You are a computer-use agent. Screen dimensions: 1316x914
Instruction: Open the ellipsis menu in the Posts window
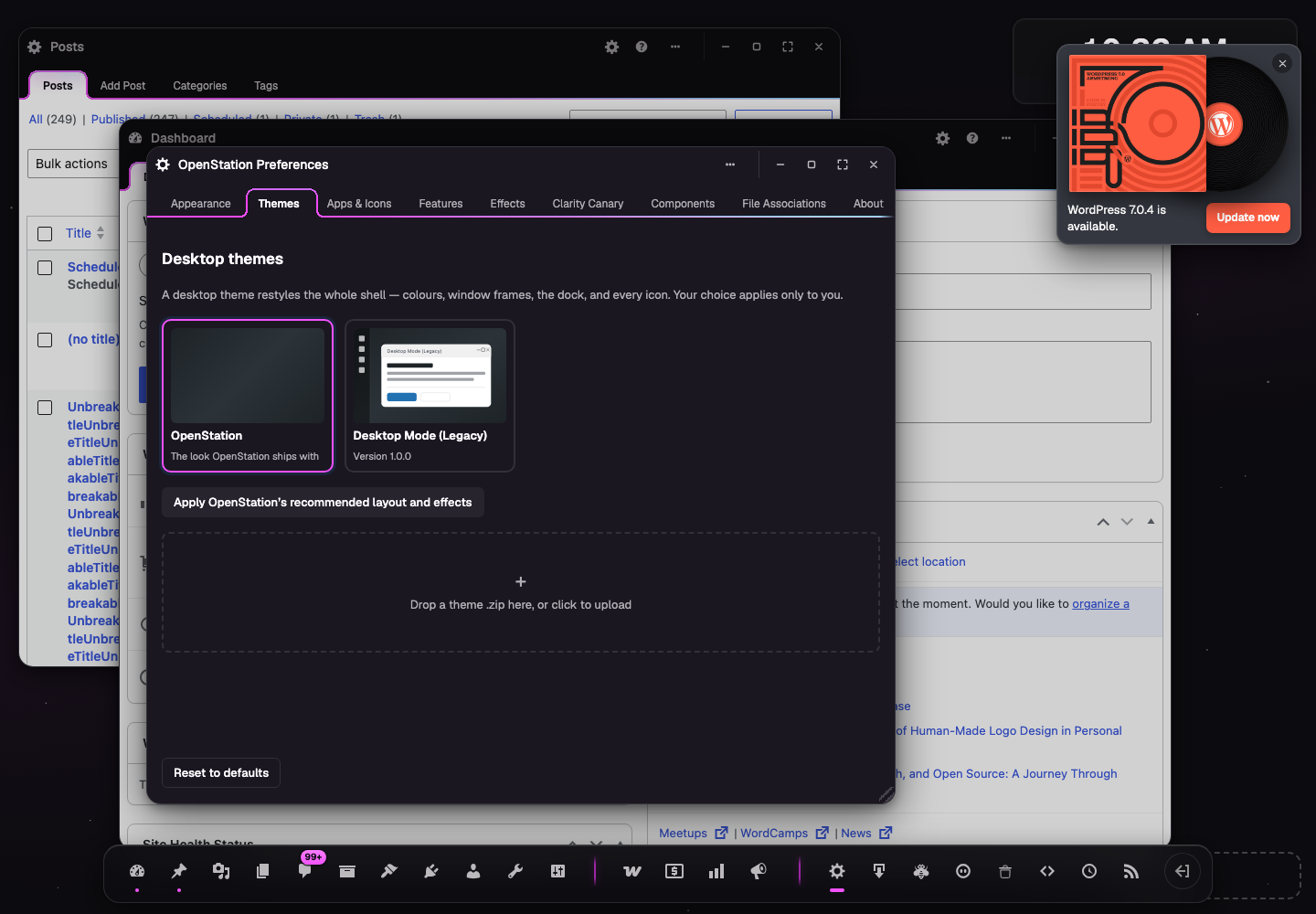coord(675,47)
